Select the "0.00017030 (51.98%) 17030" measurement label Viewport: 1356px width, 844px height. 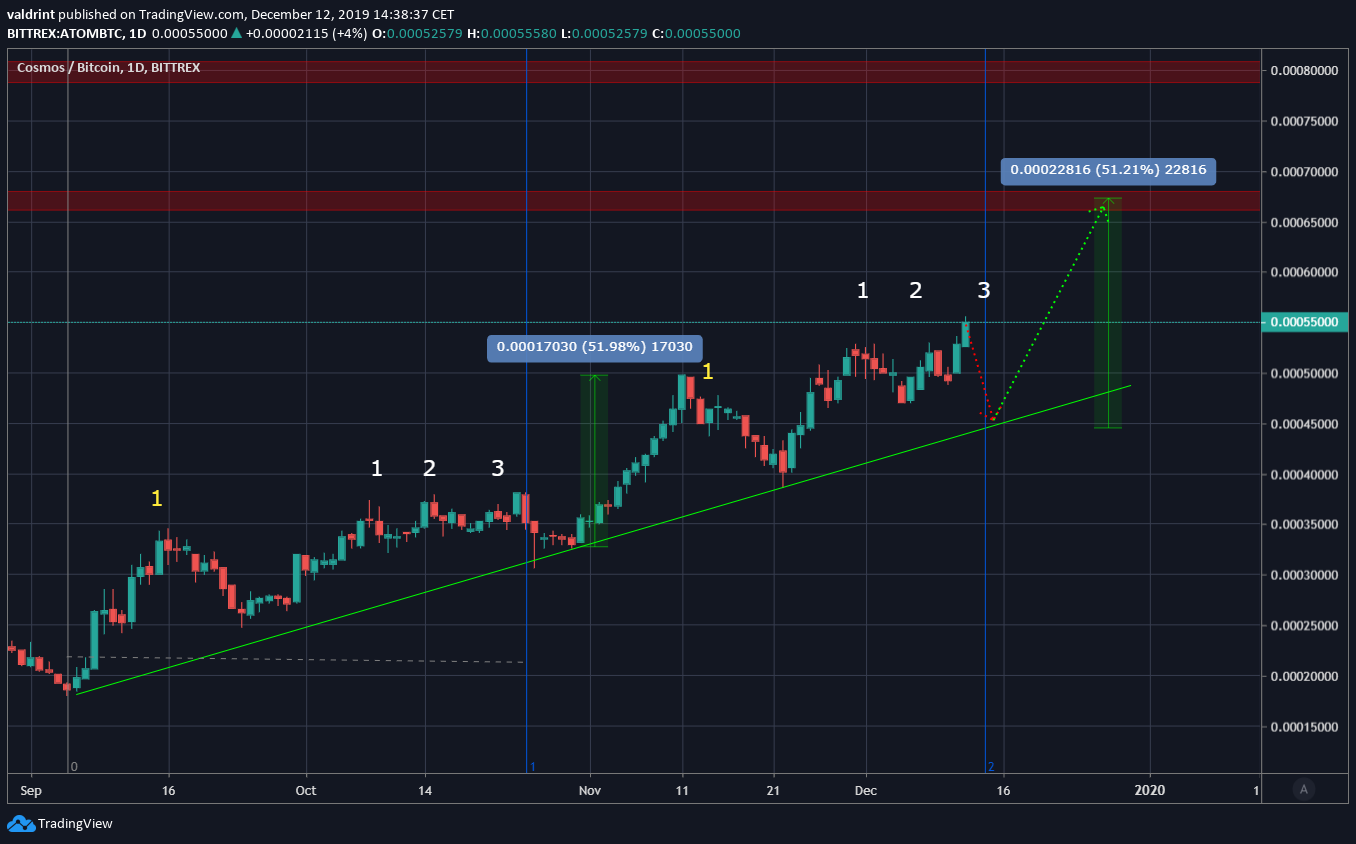(x=594, y=347)
